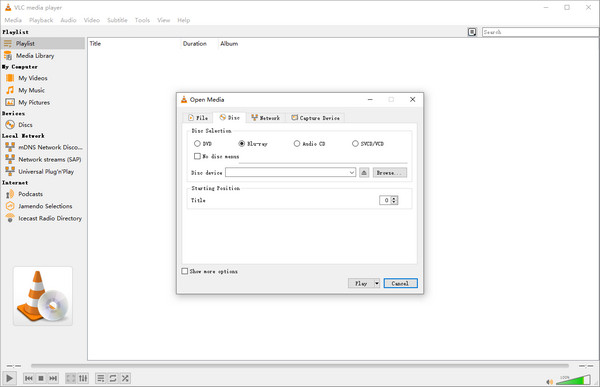This screenshot has height=387, width=600.
Task: Open the View menu
Action: pos(163,20)
